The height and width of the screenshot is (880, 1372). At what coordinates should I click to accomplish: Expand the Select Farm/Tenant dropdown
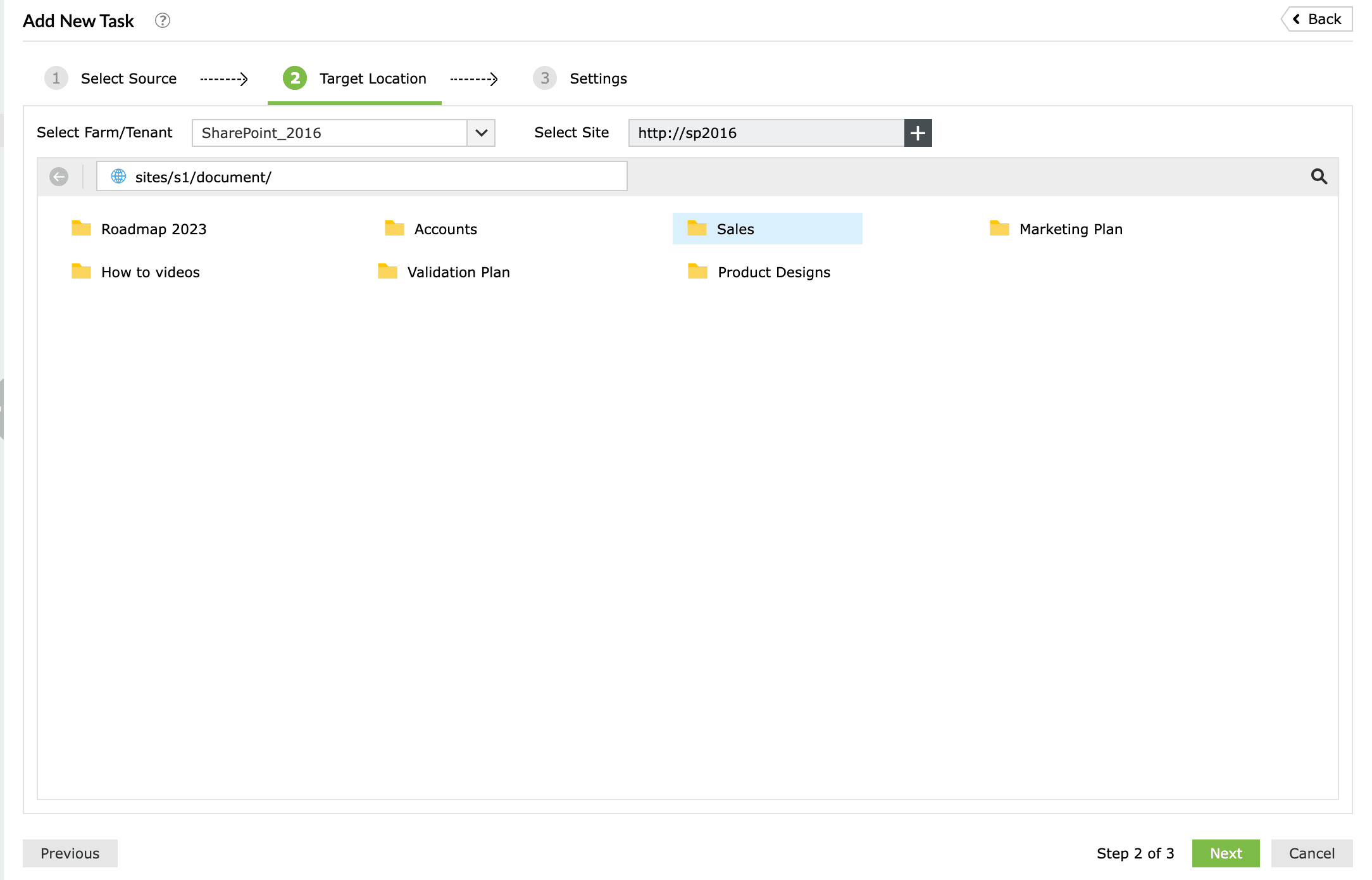click(482, 133)
